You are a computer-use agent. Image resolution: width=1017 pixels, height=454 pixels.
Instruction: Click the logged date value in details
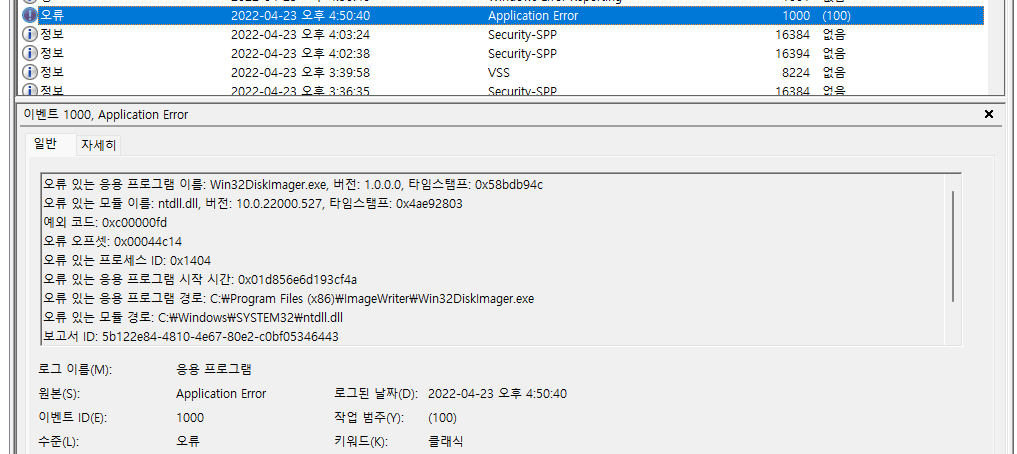(x=498, y=394)
